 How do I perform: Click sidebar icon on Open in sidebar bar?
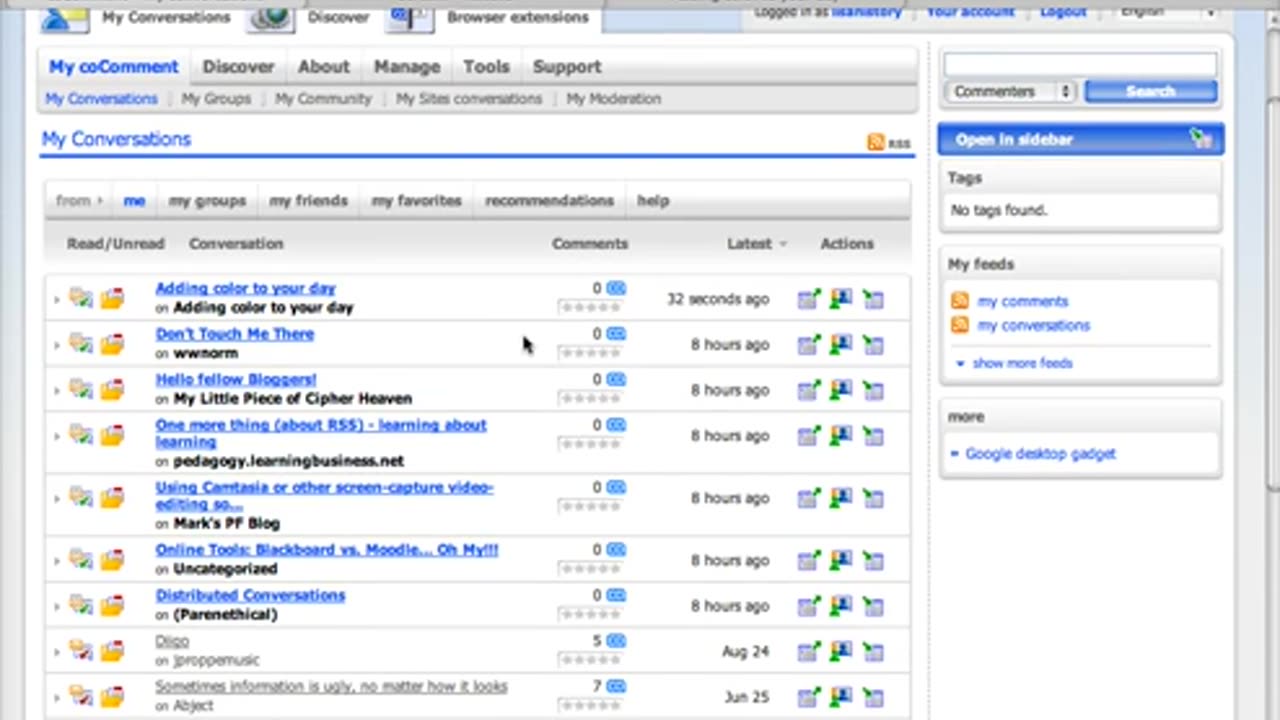1201,139
